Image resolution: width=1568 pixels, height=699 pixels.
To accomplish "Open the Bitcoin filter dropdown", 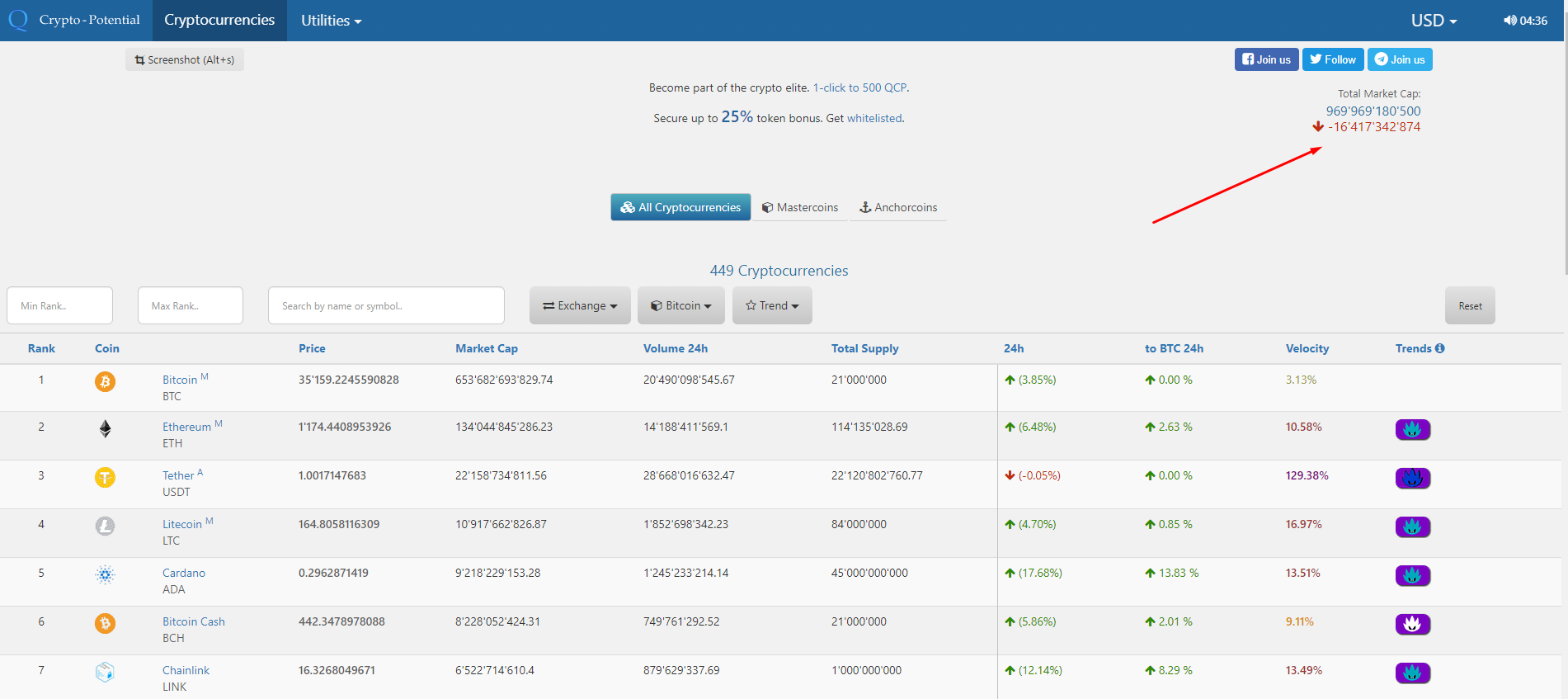I will (x=680, y=305).
